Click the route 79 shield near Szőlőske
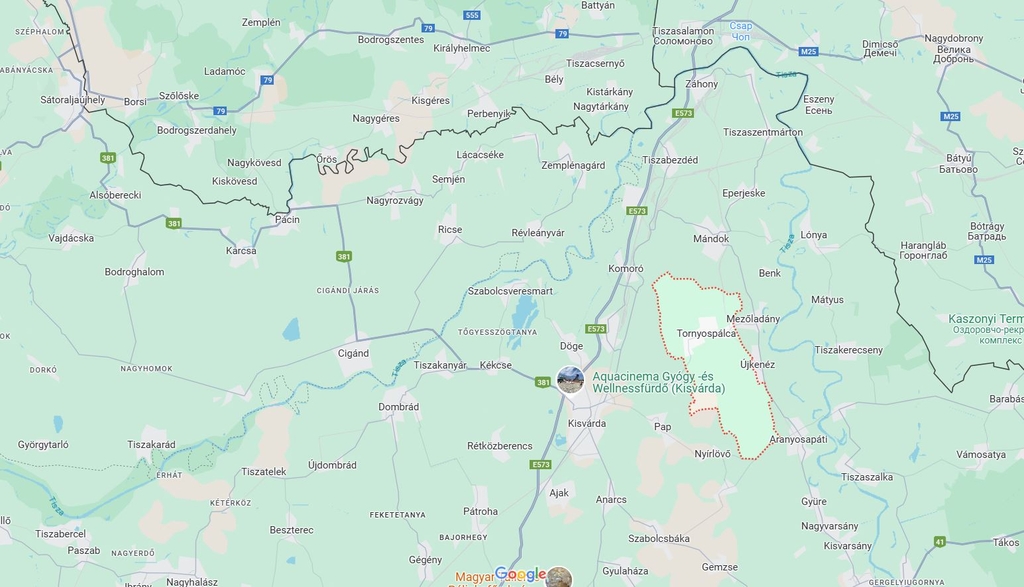The width and height of the screenshot is (1024, 587). point(221,111)
